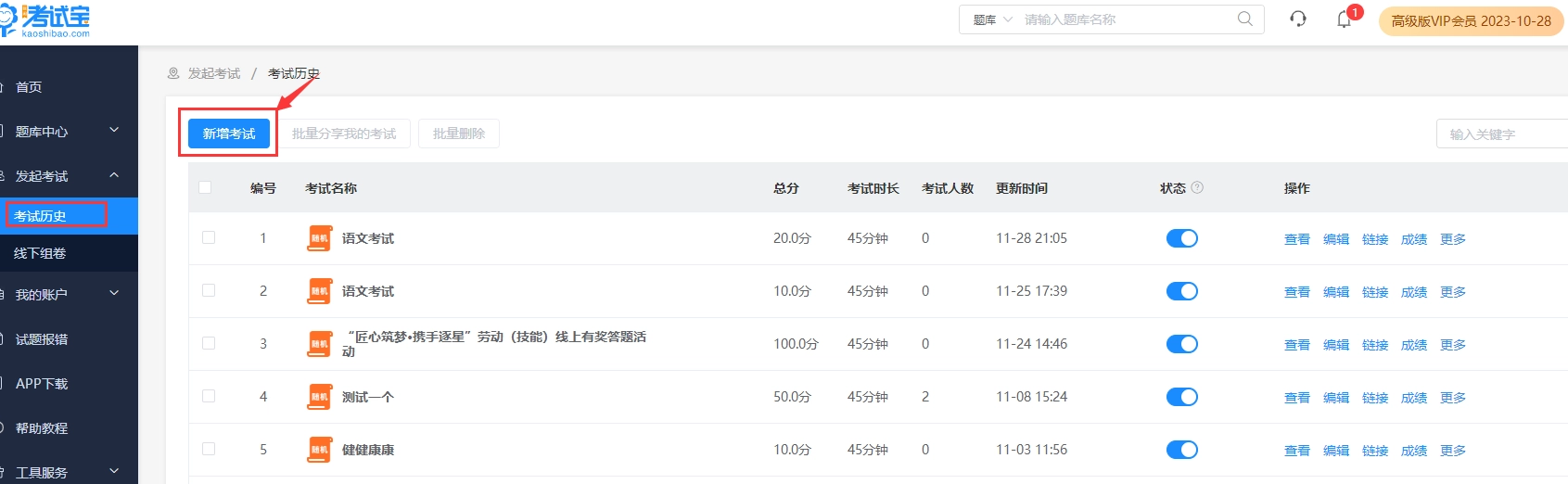Click the customer service headset icon
This screenshot has width=1568, height=484.
[1298, 19]
